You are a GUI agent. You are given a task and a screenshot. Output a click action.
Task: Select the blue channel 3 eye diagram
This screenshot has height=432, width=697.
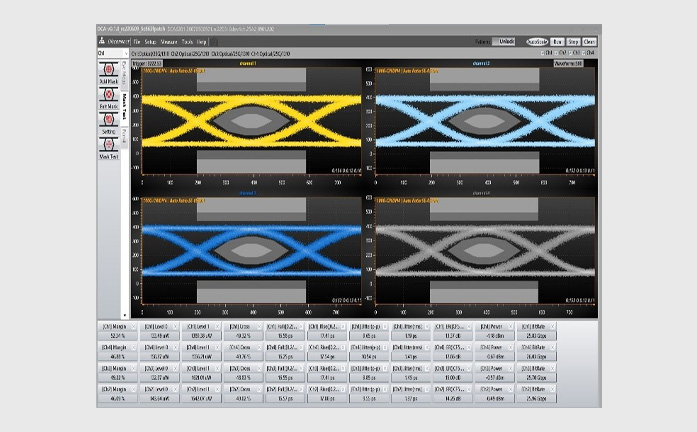[252, 251]
